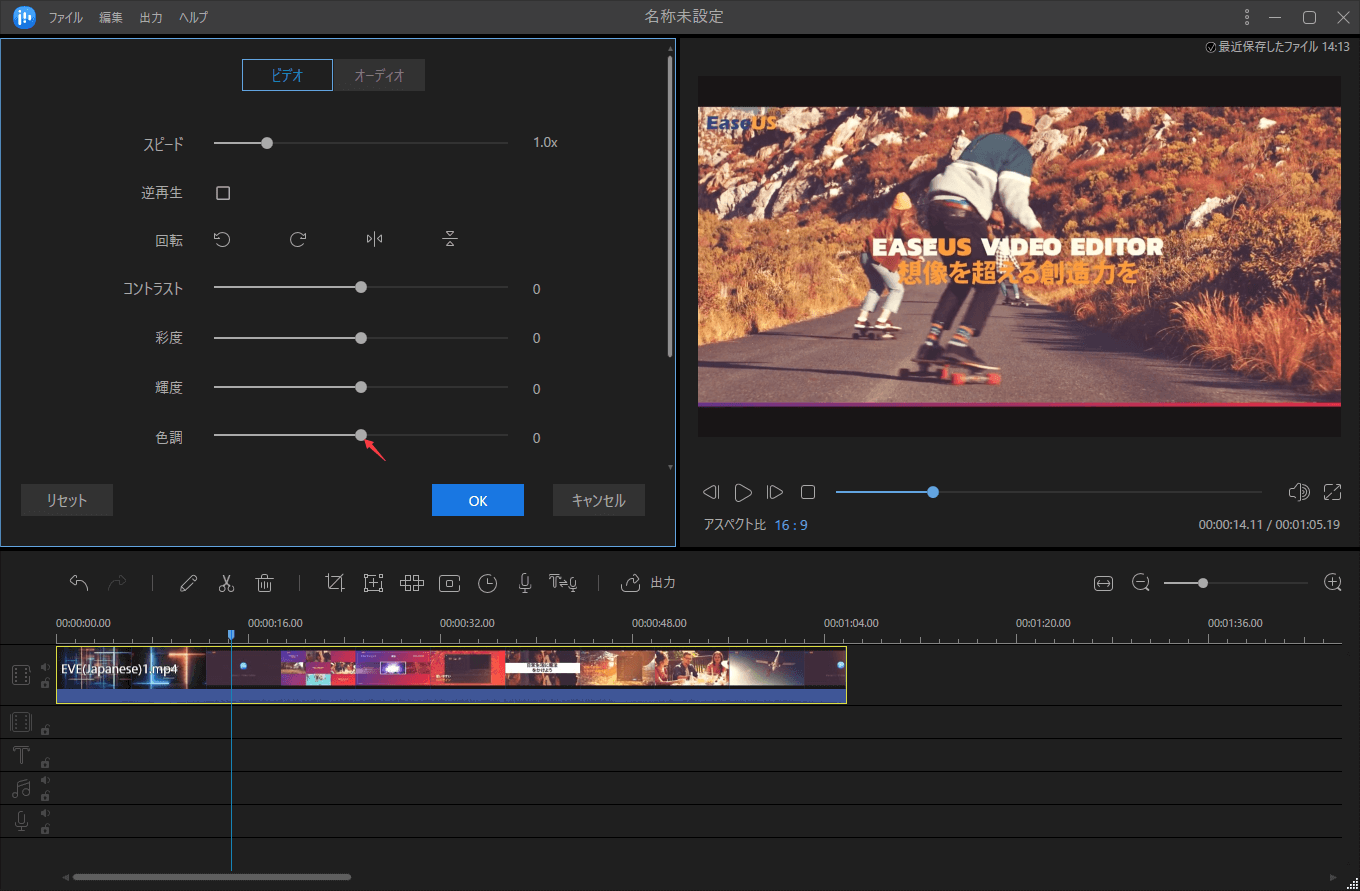1360x891 pixels.
Task: Mute the main video track
Action: [45, 667]
